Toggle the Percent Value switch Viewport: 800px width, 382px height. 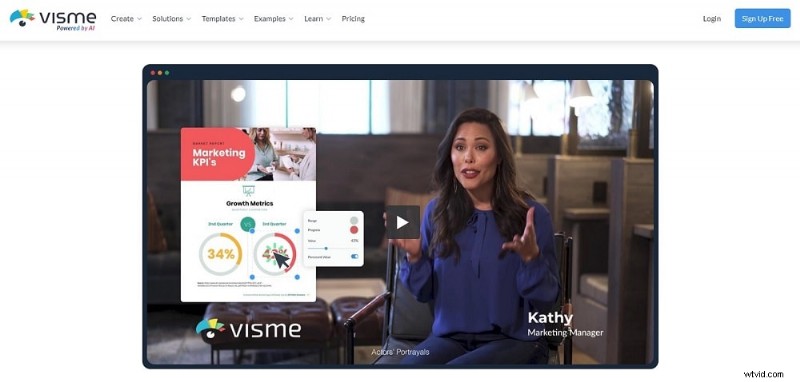click(354, 257)
